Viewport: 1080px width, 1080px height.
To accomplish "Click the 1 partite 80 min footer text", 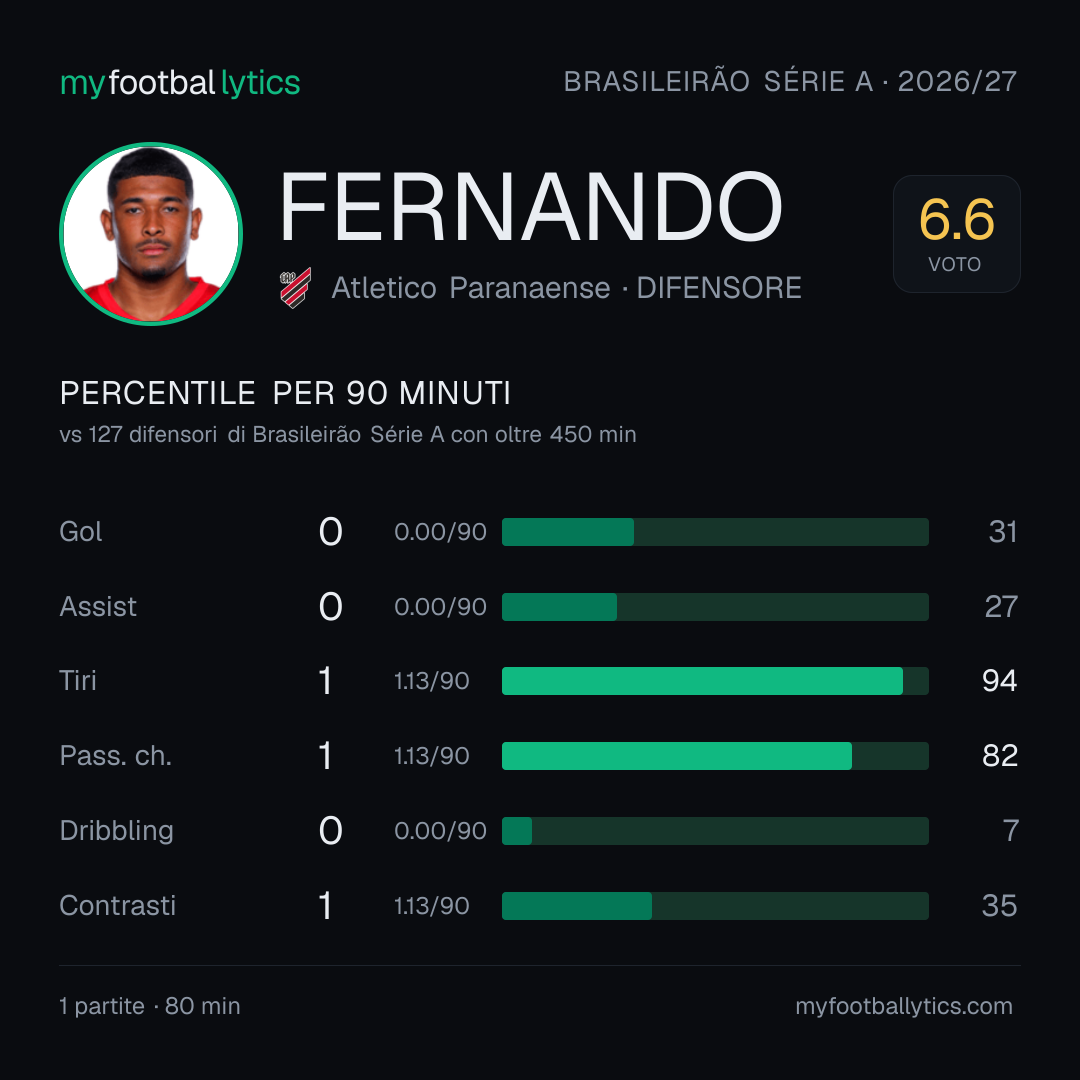I will (150, 1006).
